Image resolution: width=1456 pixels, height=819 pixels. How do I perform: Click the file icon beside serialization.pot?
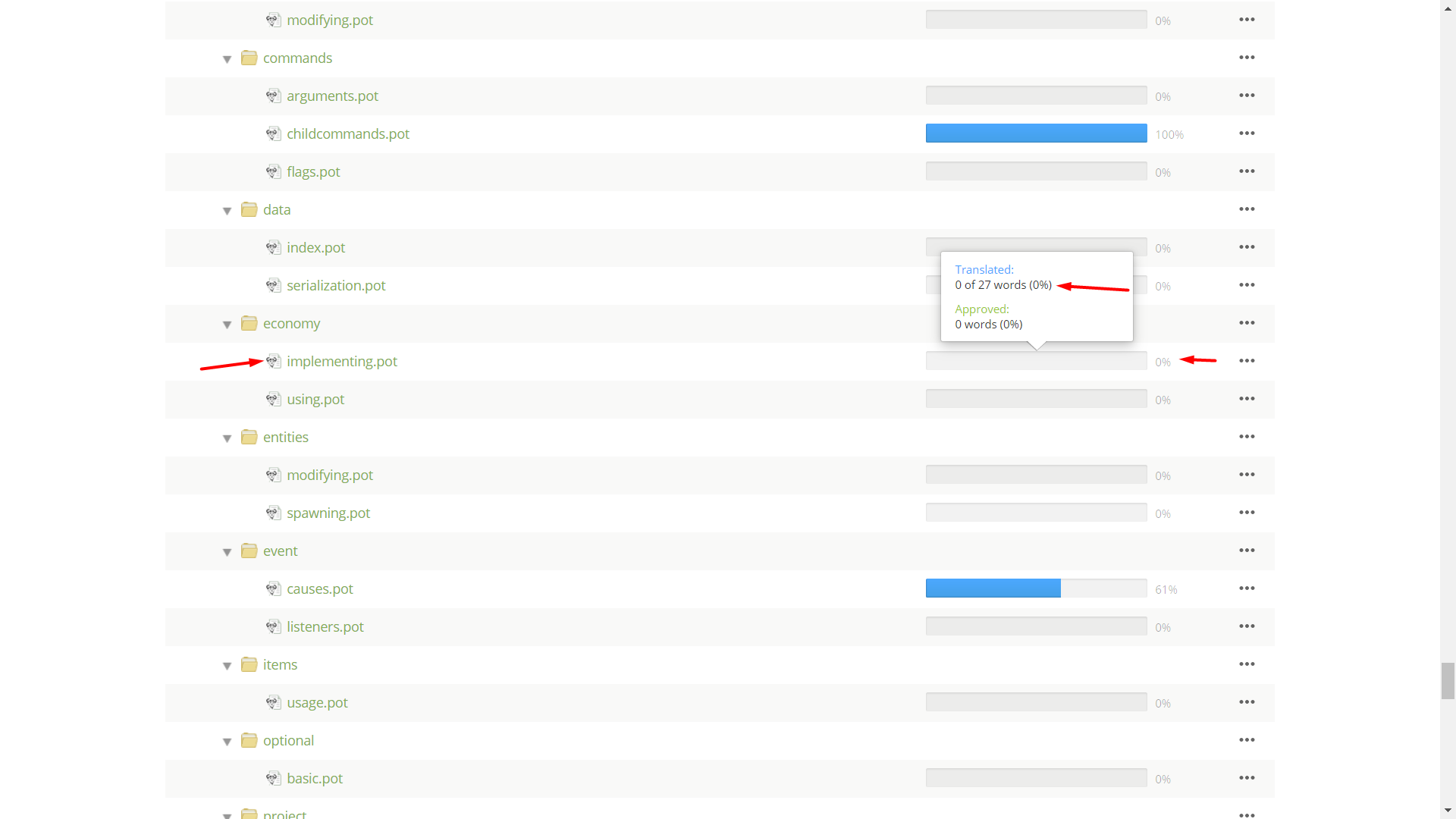[274, 285]
